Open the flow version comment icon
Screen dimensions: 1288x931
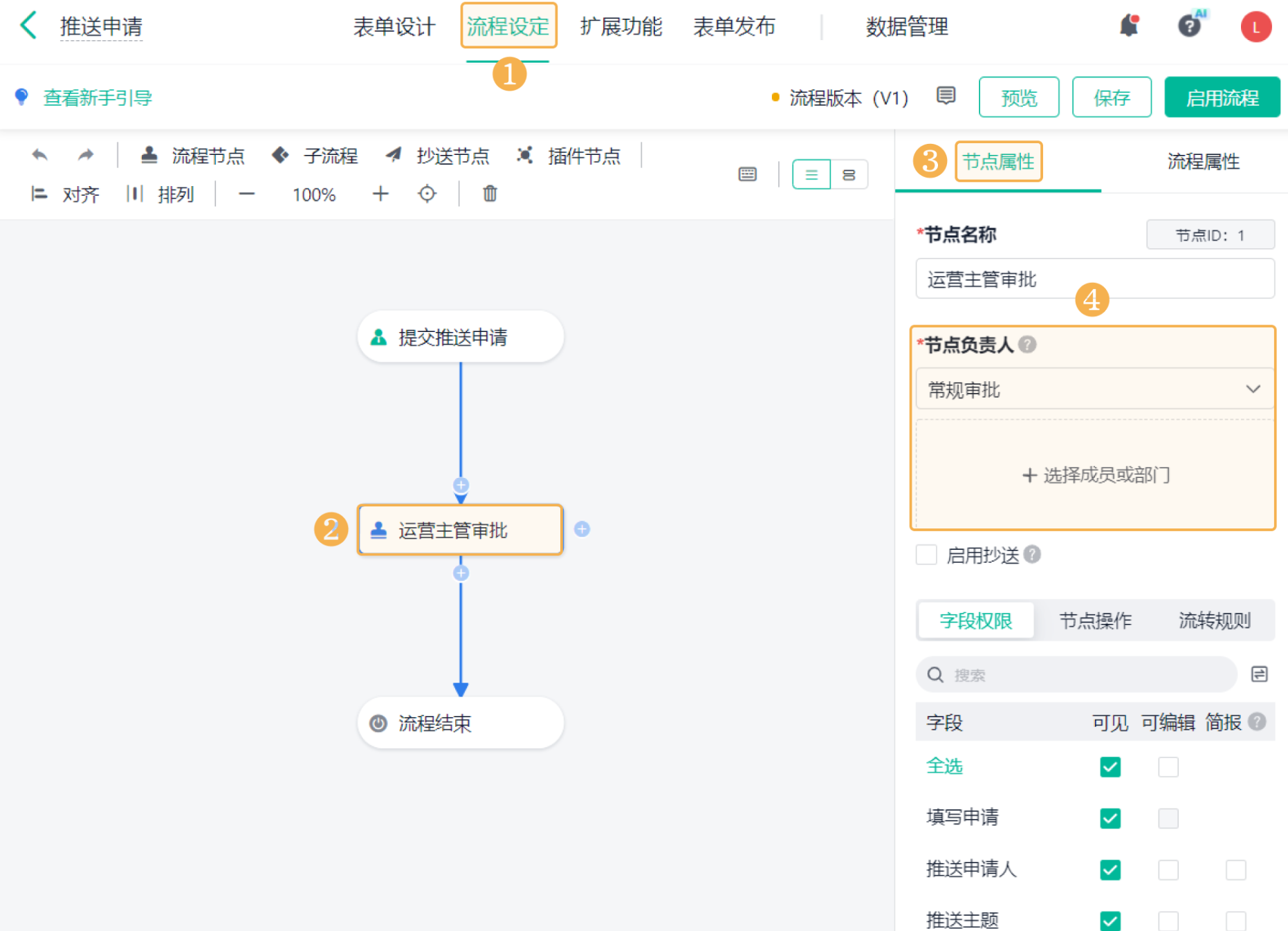point(946,95)
